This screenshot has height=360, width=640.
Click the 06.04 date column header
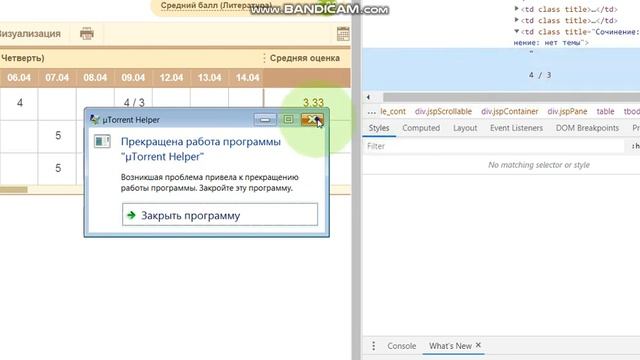coord(19,78)
